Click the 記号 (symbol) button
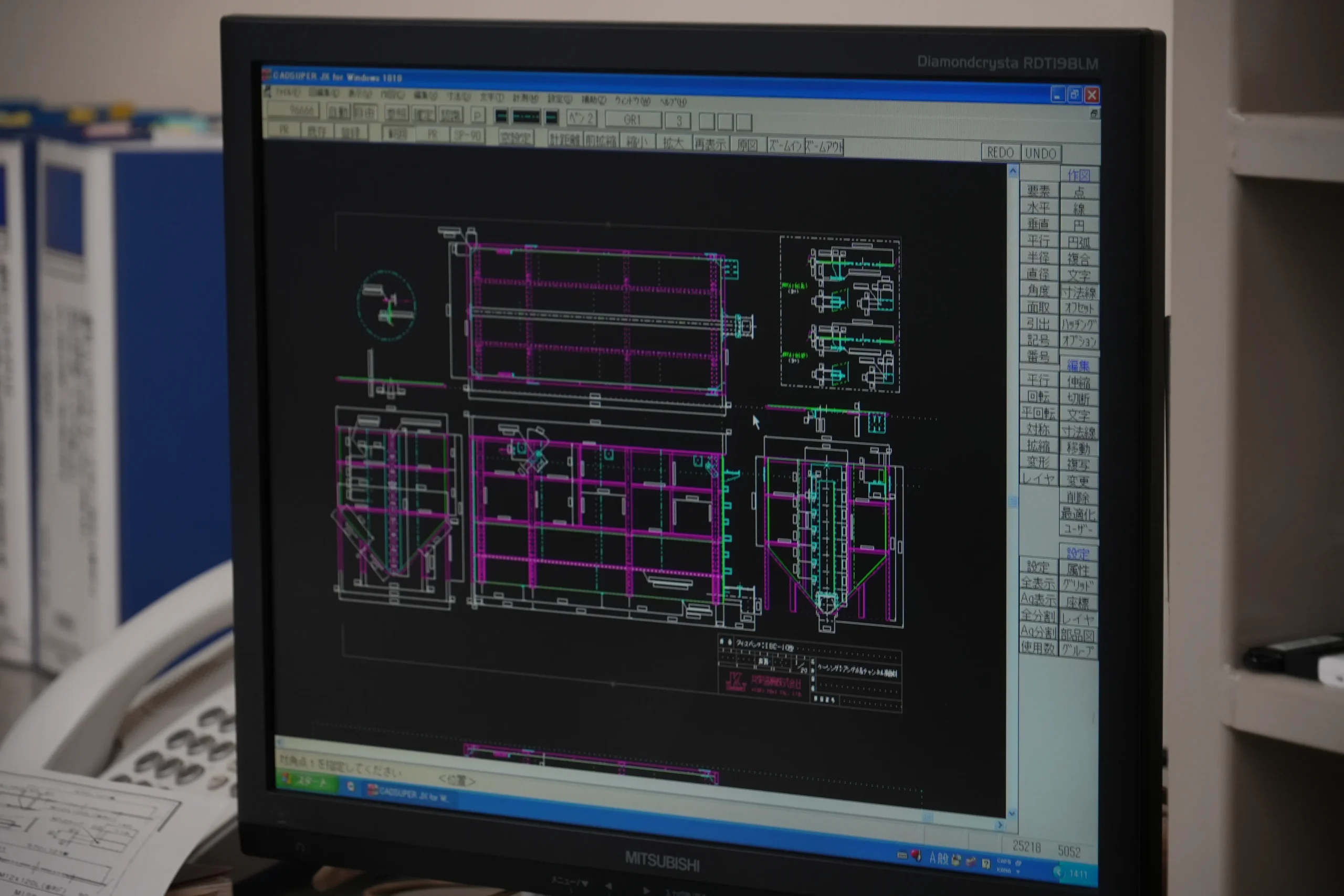This screenshot has width=1344, height=896. pos(1039,340)
